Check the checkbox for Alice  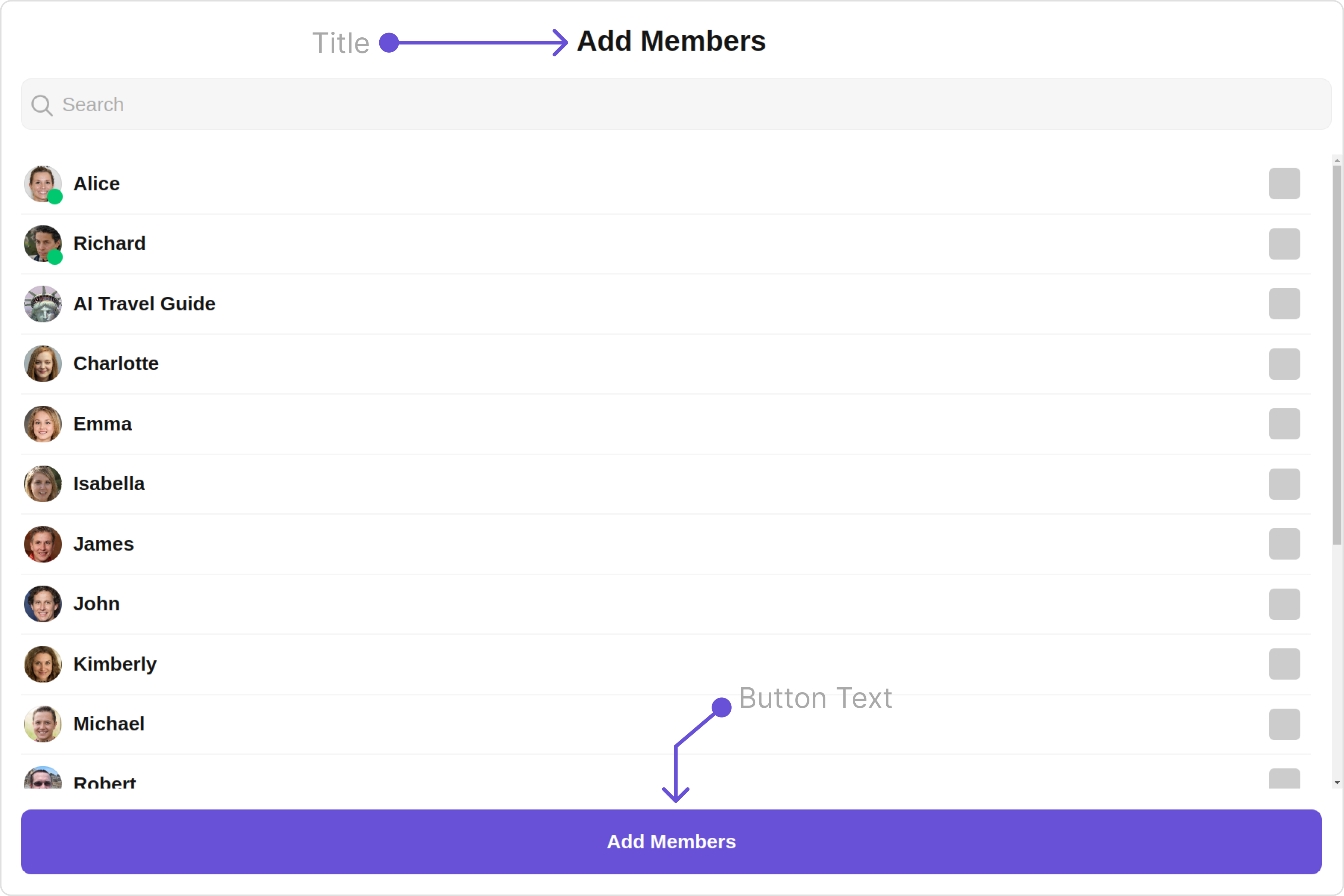coord(1285,184)
